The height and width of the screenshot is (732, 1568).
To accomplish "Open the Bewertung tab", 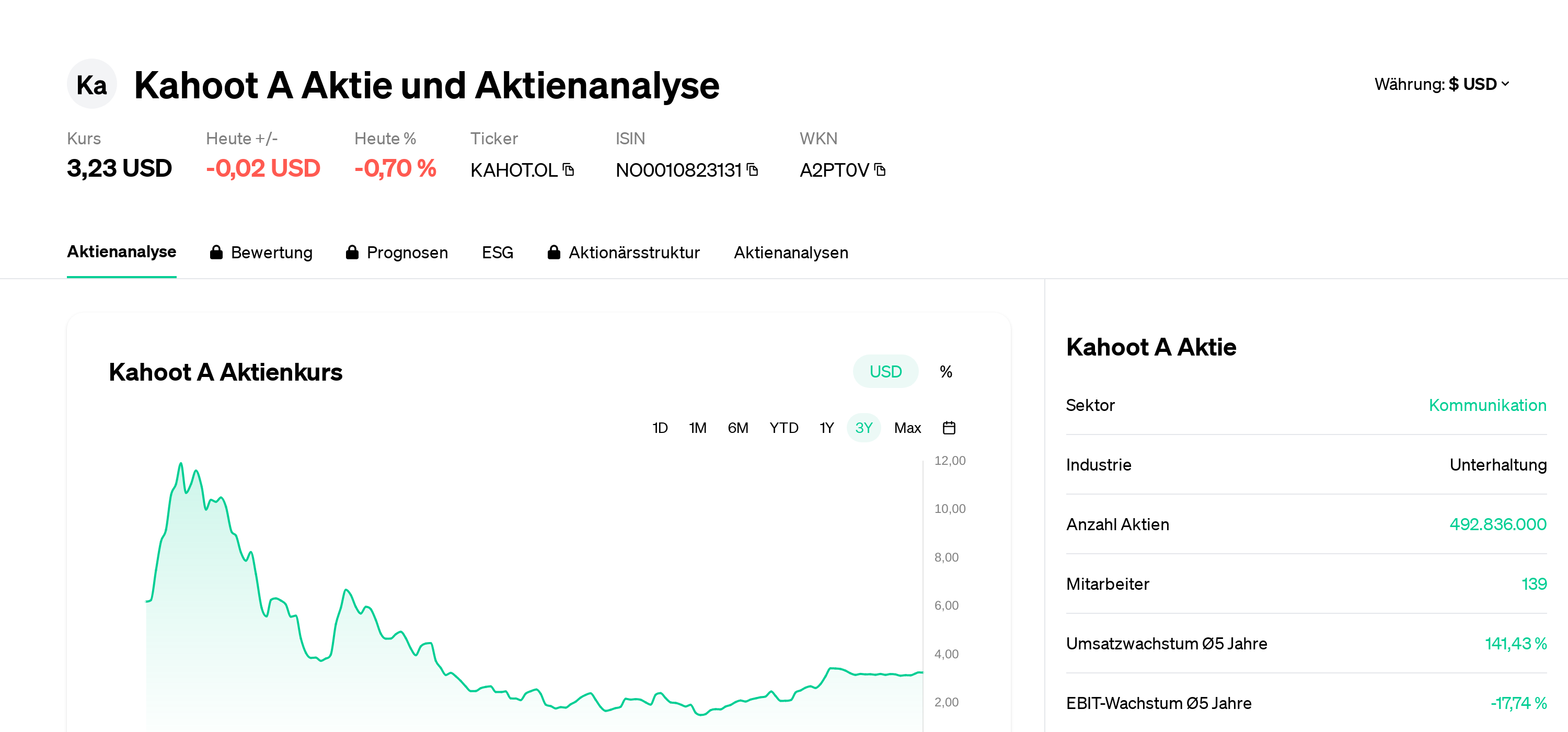I will [x=261, y=252].
